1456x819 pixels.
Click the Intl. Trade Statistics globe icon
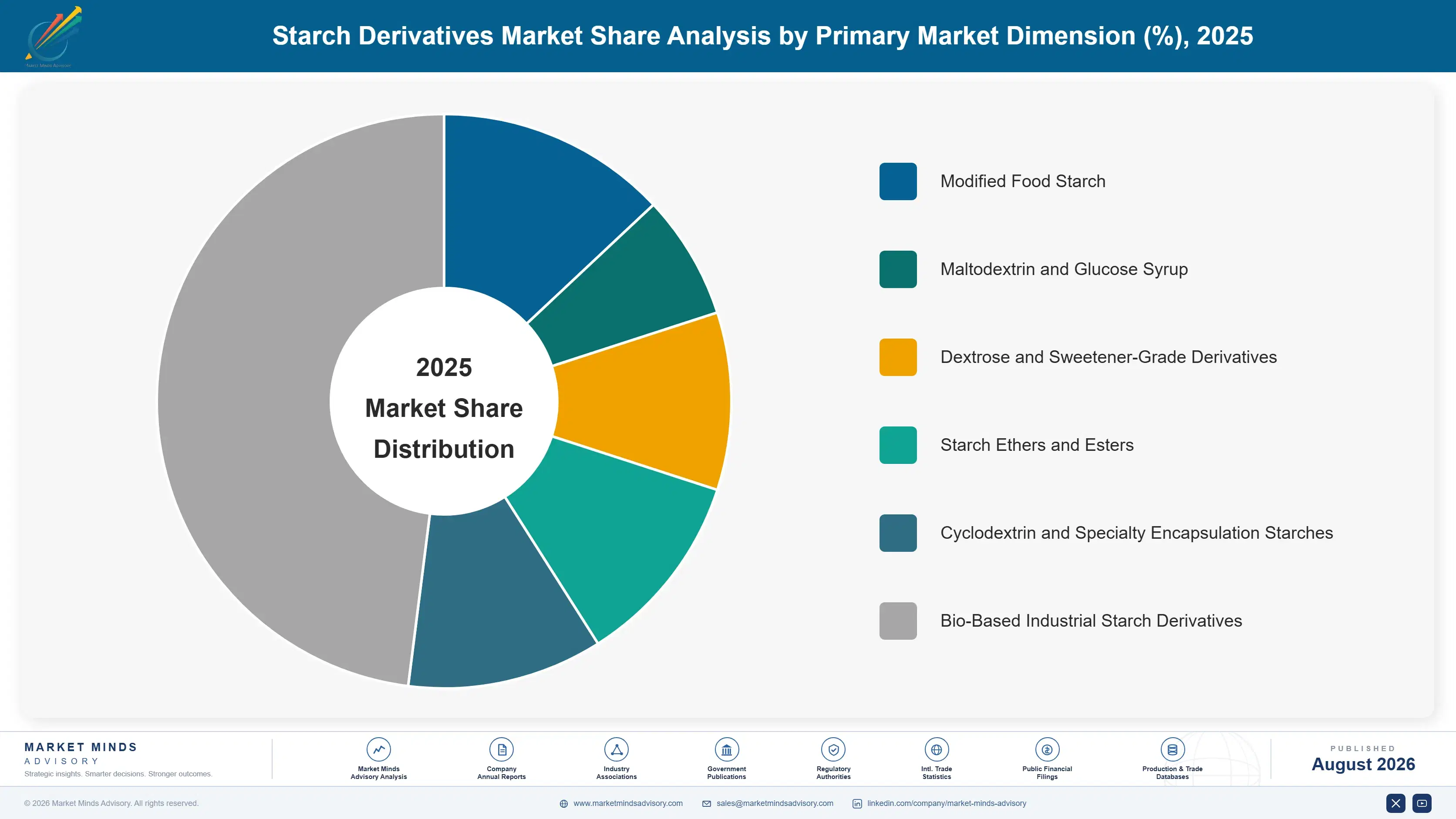(x=937, y=749)
